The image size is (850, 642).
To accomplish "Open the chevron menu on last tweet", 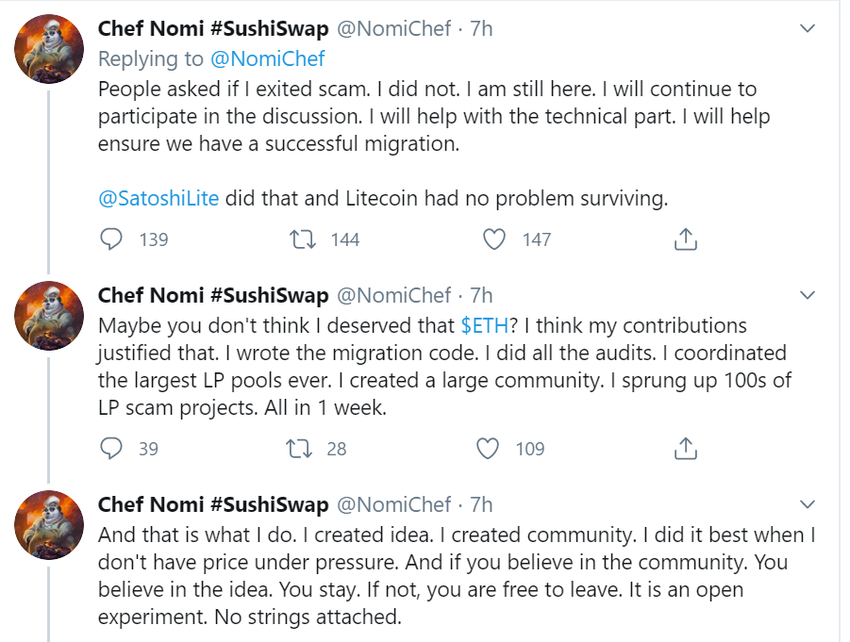I will tap(808, 505).
